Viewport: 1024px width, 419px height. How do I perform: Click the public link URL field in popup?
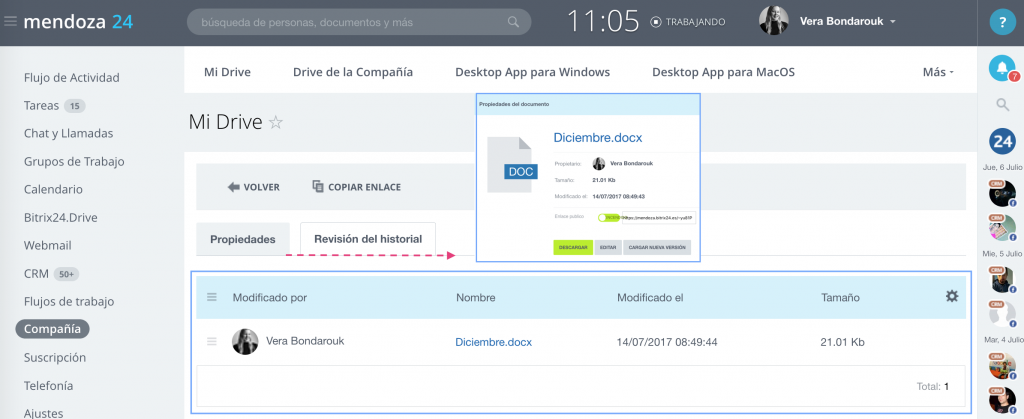pos(658,218)
